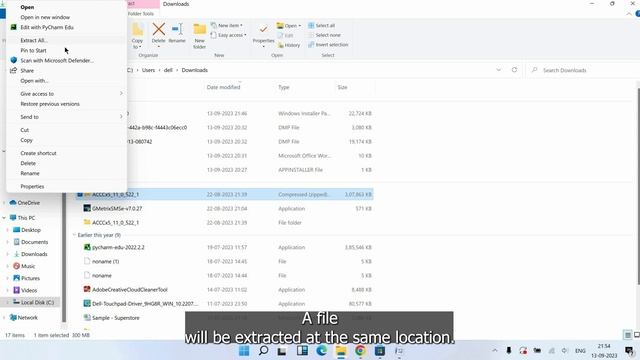Switch to details view icon in status bar
Viewport: 640px width, 360px height.
pos(628,335)
